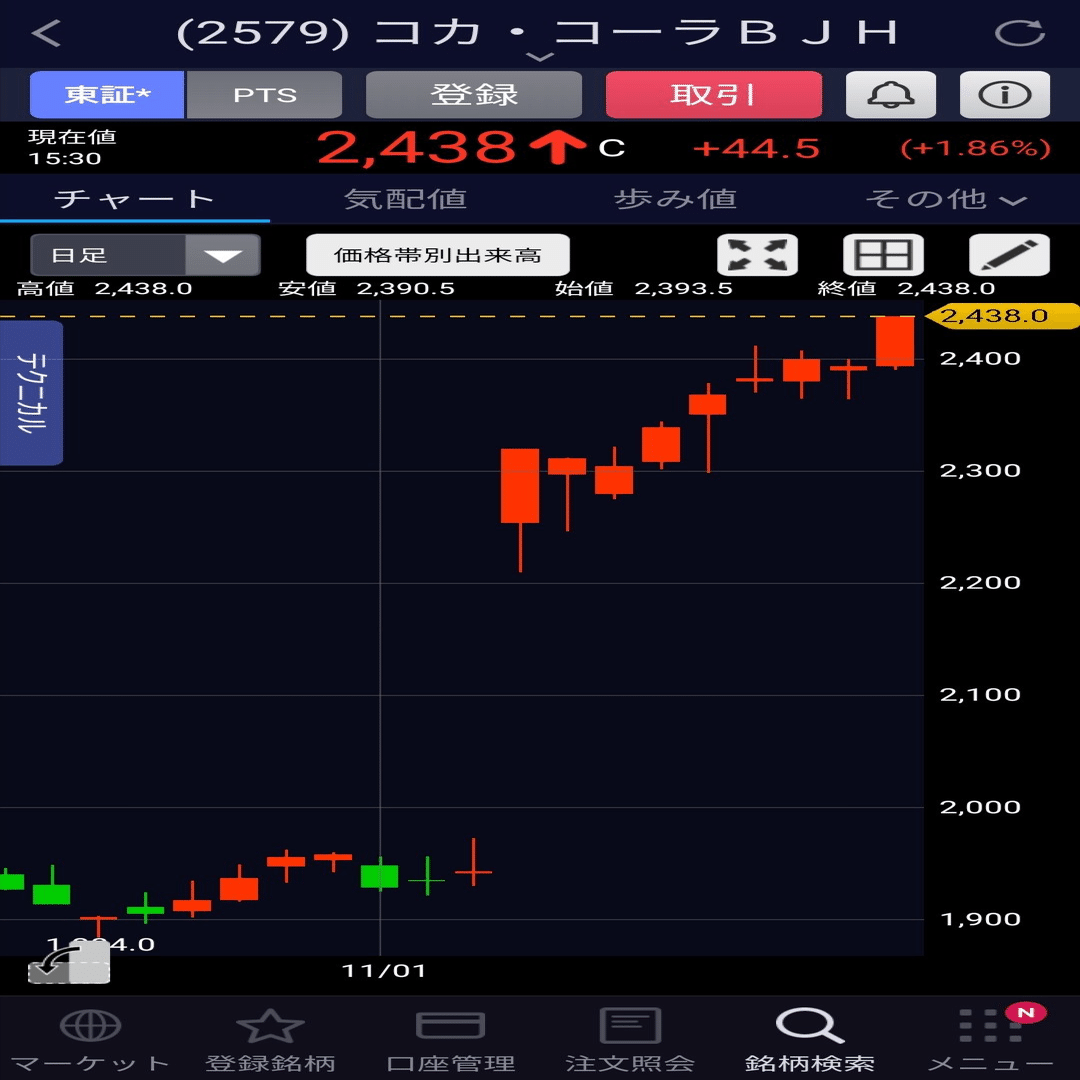Refresh the stock quote
This screenshot has height=1080, width=1080.
tap(1020, 33)
